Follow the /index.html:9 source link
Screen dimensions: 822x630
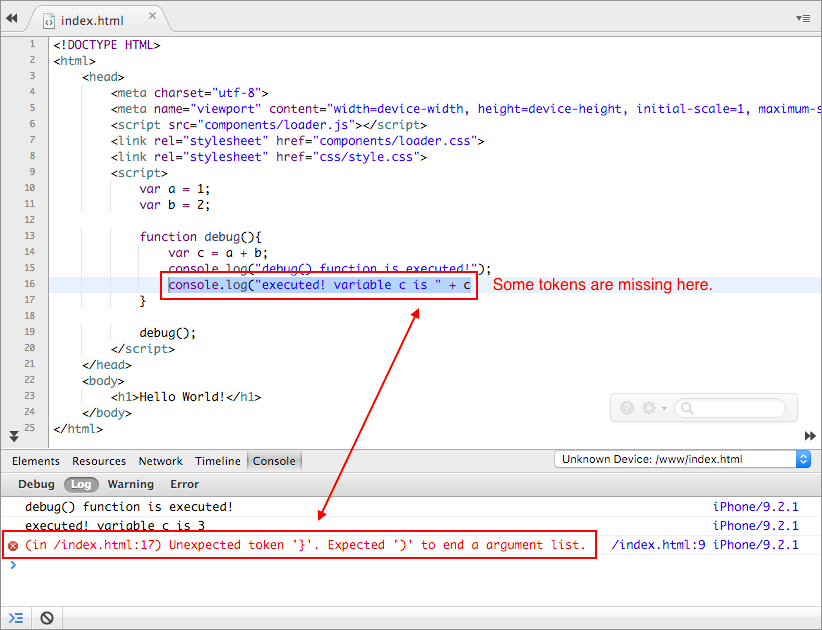point(658,545)
